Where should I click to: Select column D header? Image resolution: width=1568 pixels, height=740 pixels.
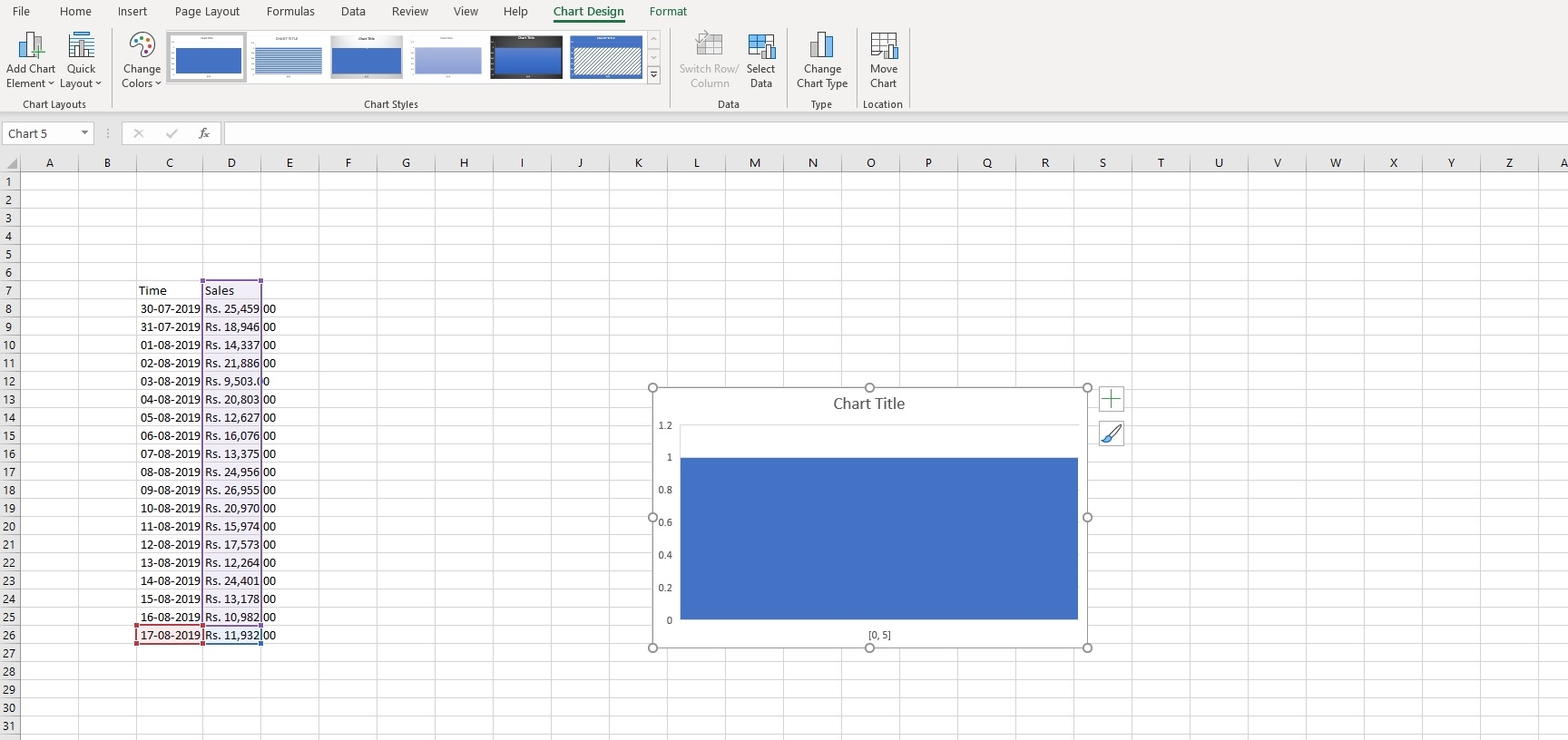(x=231, y=163)
